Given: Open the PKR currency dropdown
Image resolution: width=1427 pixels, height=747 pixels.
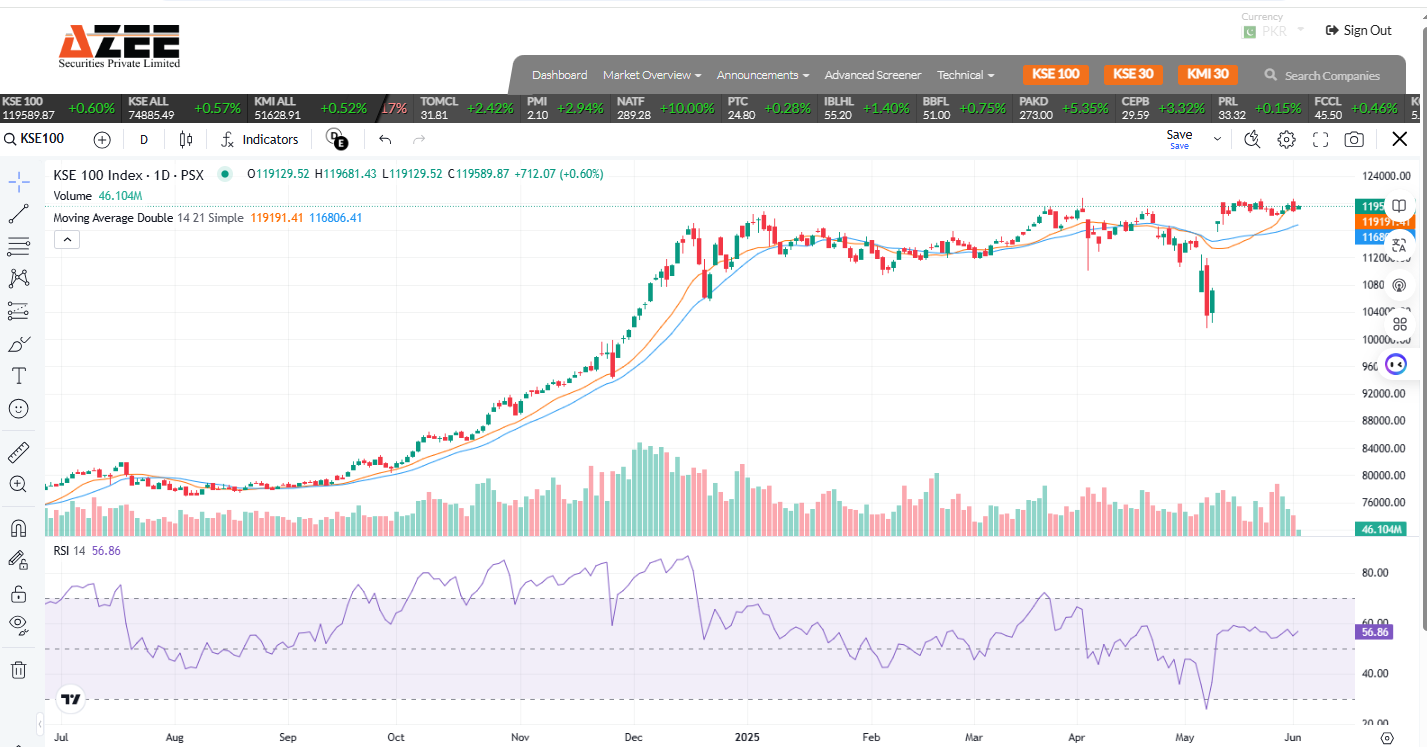Looking at the screenshot, I should [1274, 30].
